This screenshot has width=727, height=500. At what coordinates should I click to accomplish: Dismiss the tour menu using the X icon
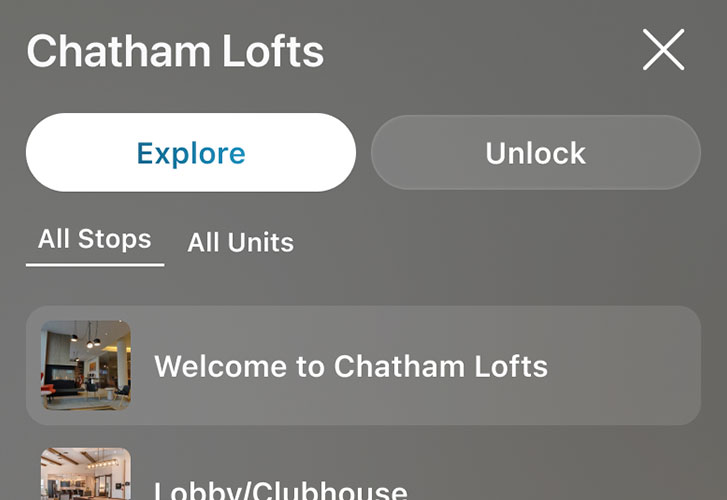tap(663, 50)
